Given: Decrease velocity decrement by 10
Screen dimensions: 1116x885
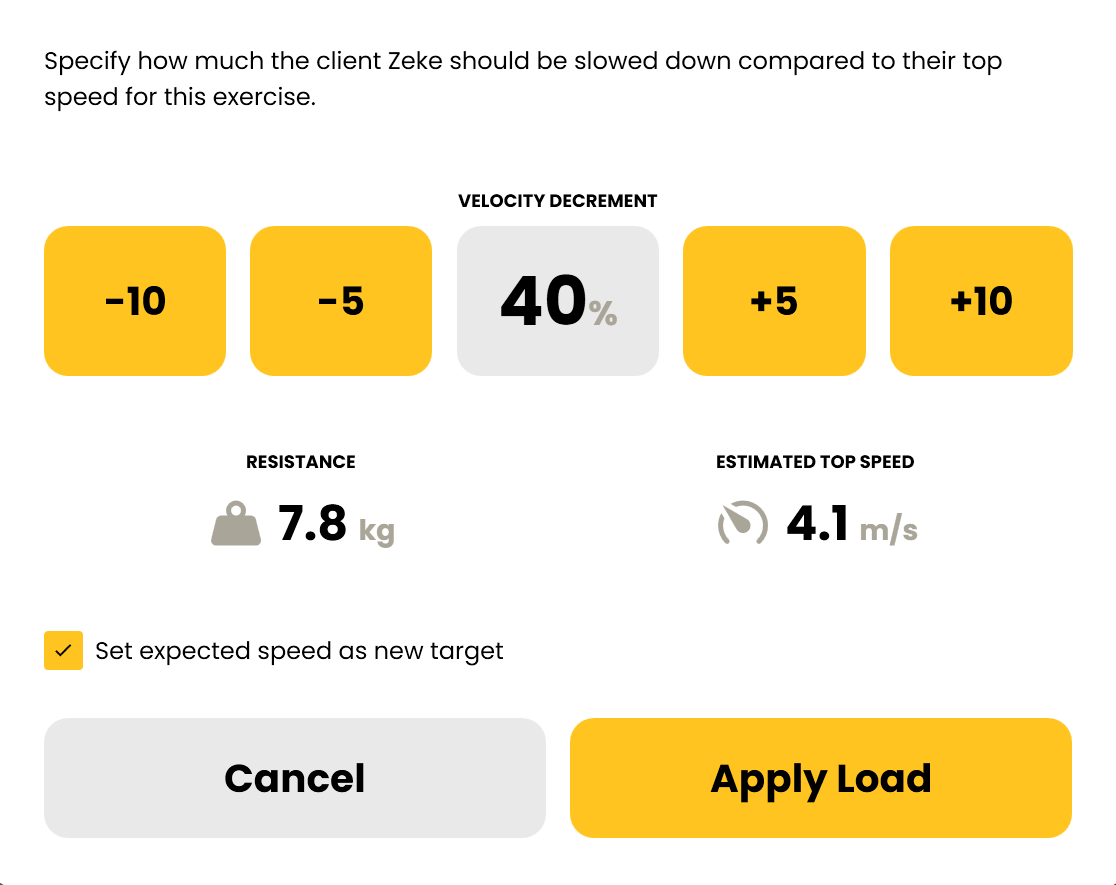Looking at the screenshot, I should [x=135, y=300].
